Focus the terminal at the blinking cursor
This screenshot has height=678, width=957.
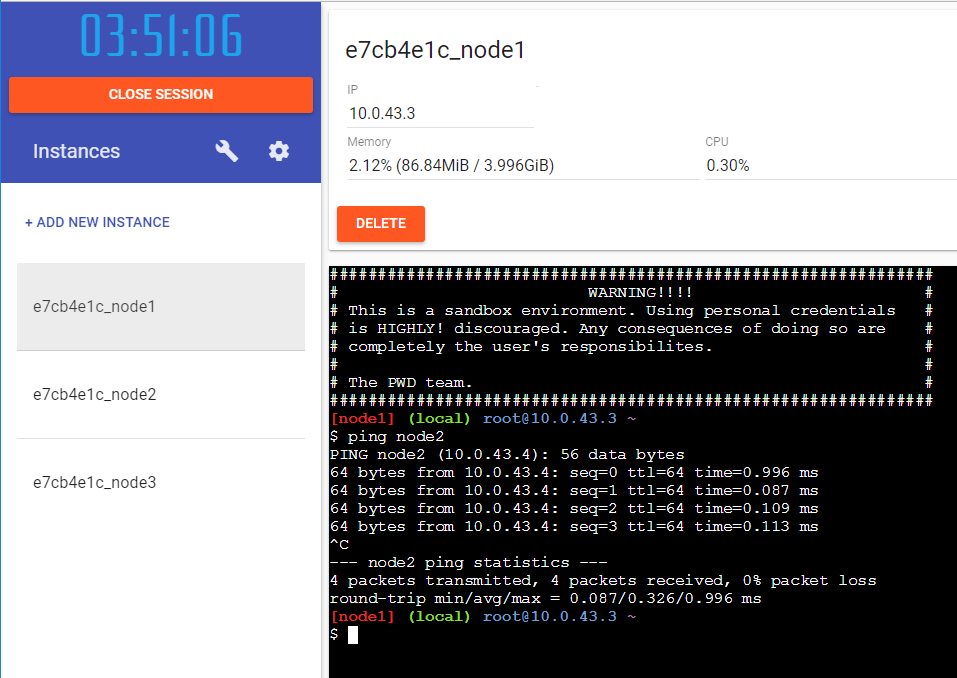[352, 635]
